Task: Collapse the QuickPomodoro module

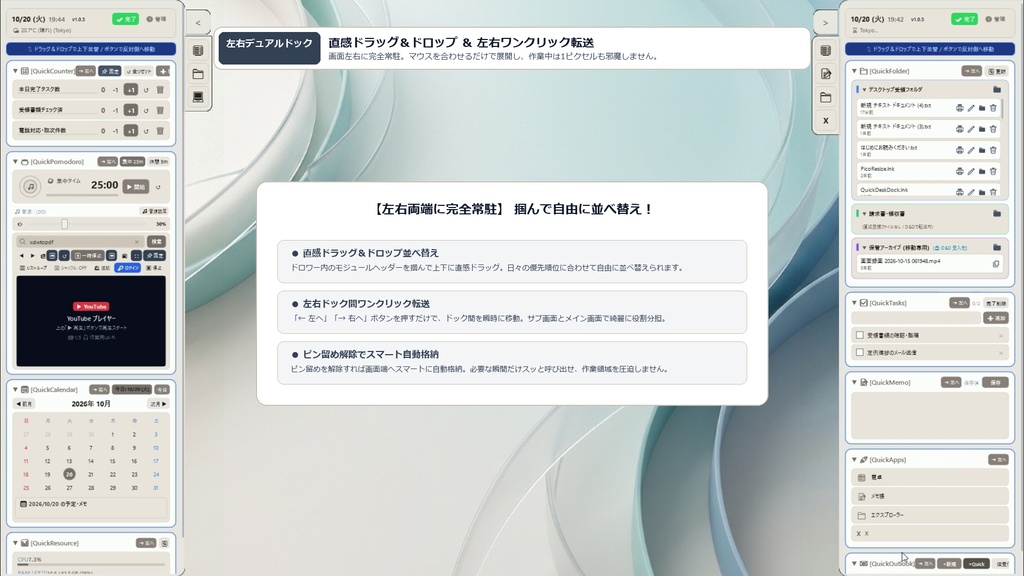Action: pos(15,161)
